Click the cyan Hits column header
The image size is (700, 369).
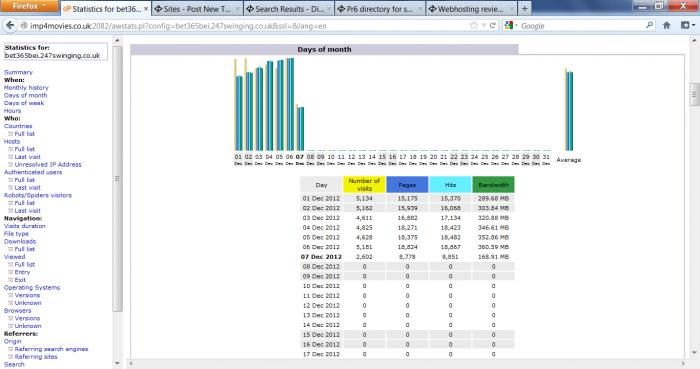[x=450, y=184]
